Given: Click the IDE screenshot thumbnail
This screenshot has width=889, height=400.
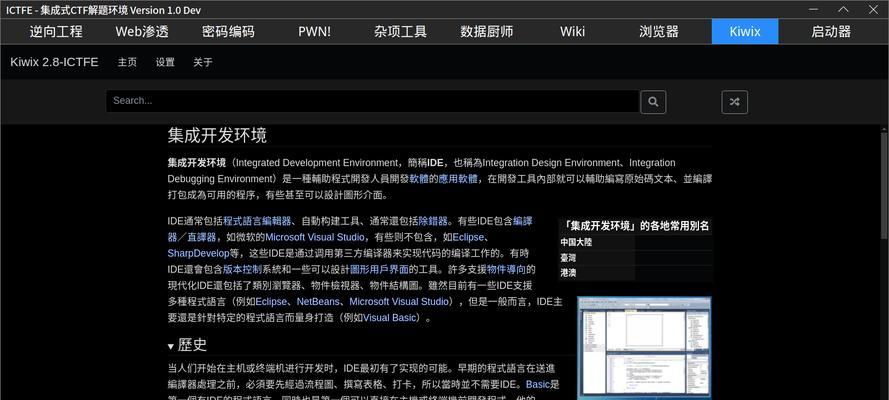Looking at the screenshot, I should (645, 348).
